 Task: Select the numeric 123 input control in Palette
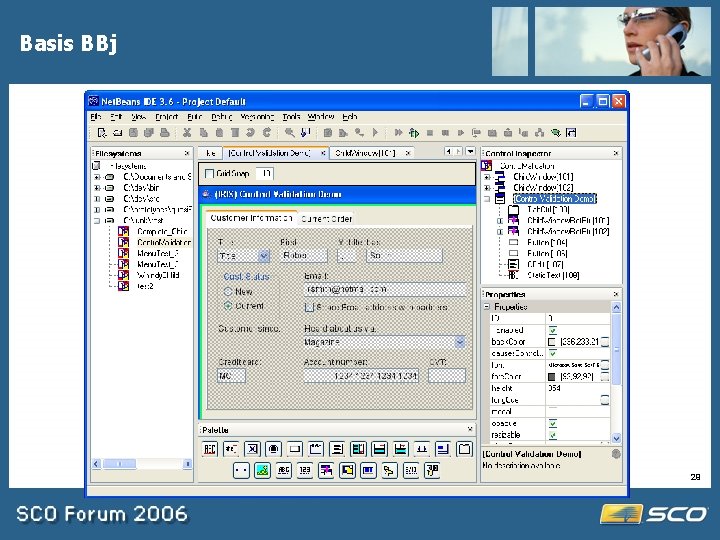(304, 470)
